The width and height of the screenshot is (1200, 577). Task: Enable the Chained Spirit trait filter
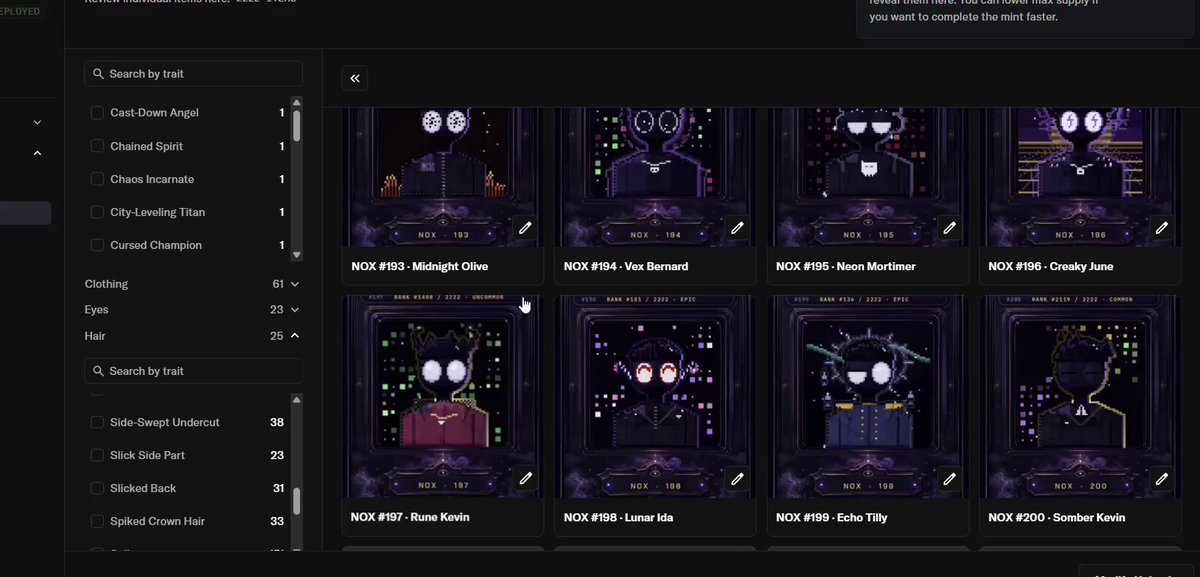pyautogui.click(x=97, y=146)
